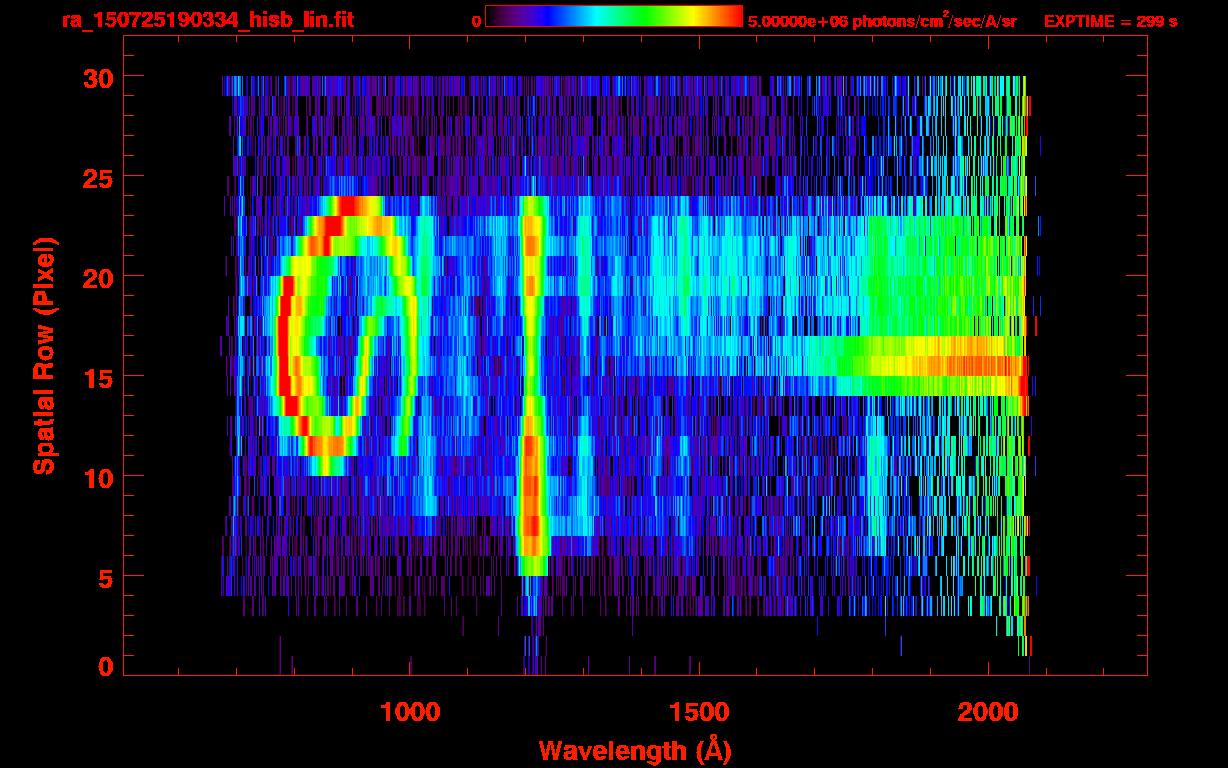This screenshot has width=1228, height=768.
Task: Click the y-axis tick label 15
Action: [96, 377]
